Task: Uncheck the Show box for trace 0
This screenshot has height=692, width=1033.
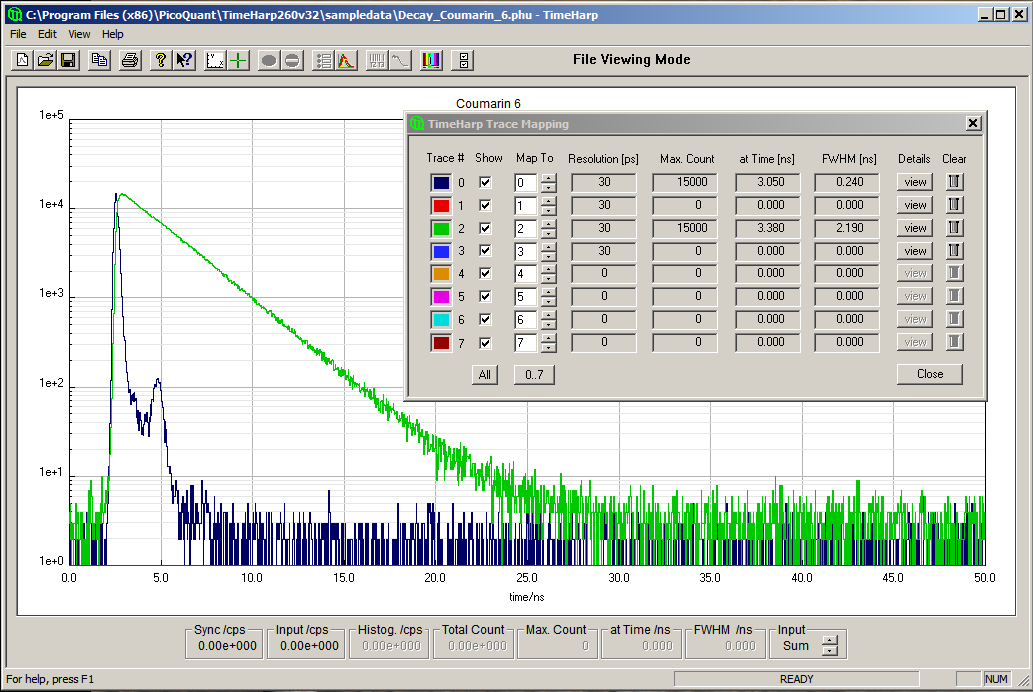Action: pos(485,182)
